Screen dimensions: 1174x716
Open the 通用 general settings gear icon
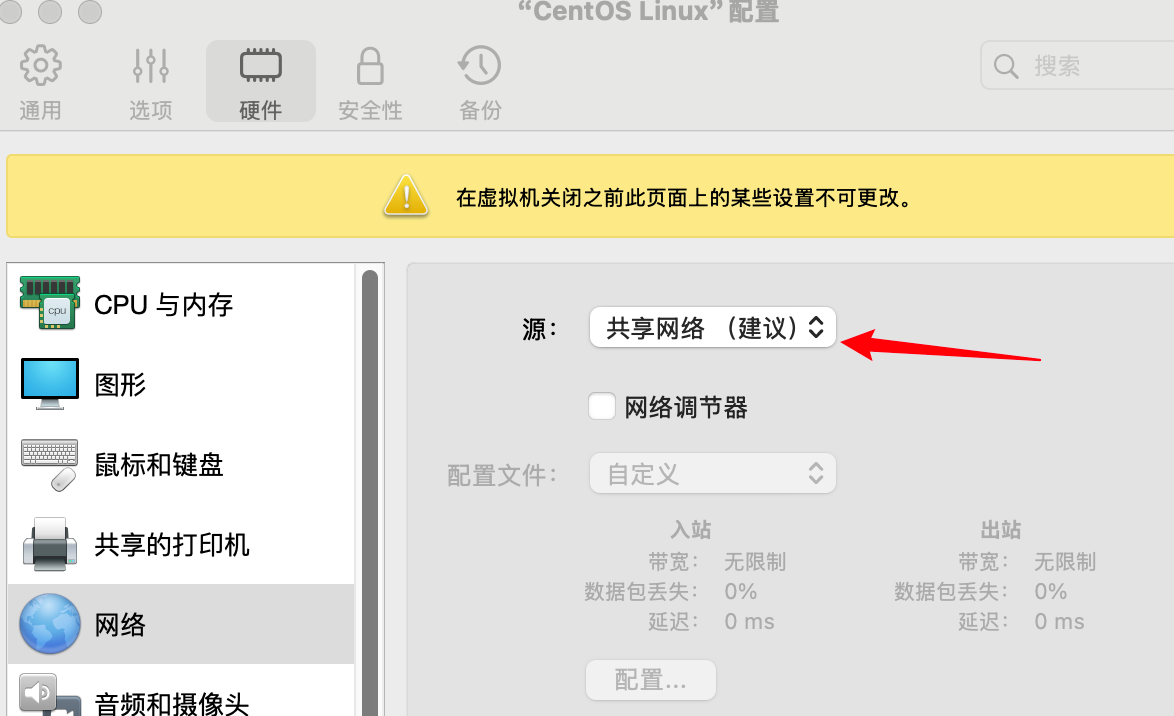click(x=40, y=66)
